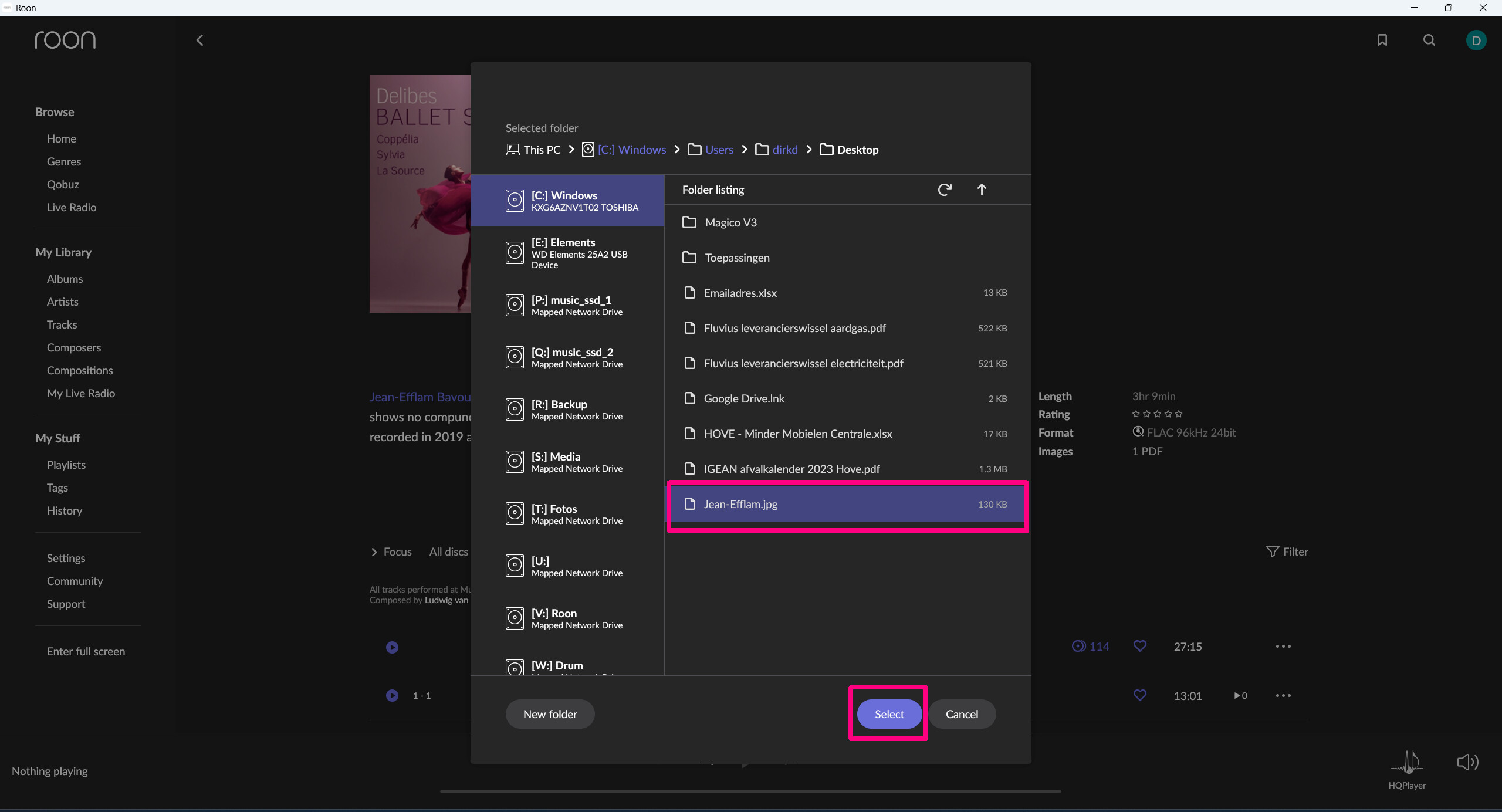Image resolution: width=1502 pixels, height=812 pixels.
Task: Navigate to Users in breadcrumb path
Action: 719,150
